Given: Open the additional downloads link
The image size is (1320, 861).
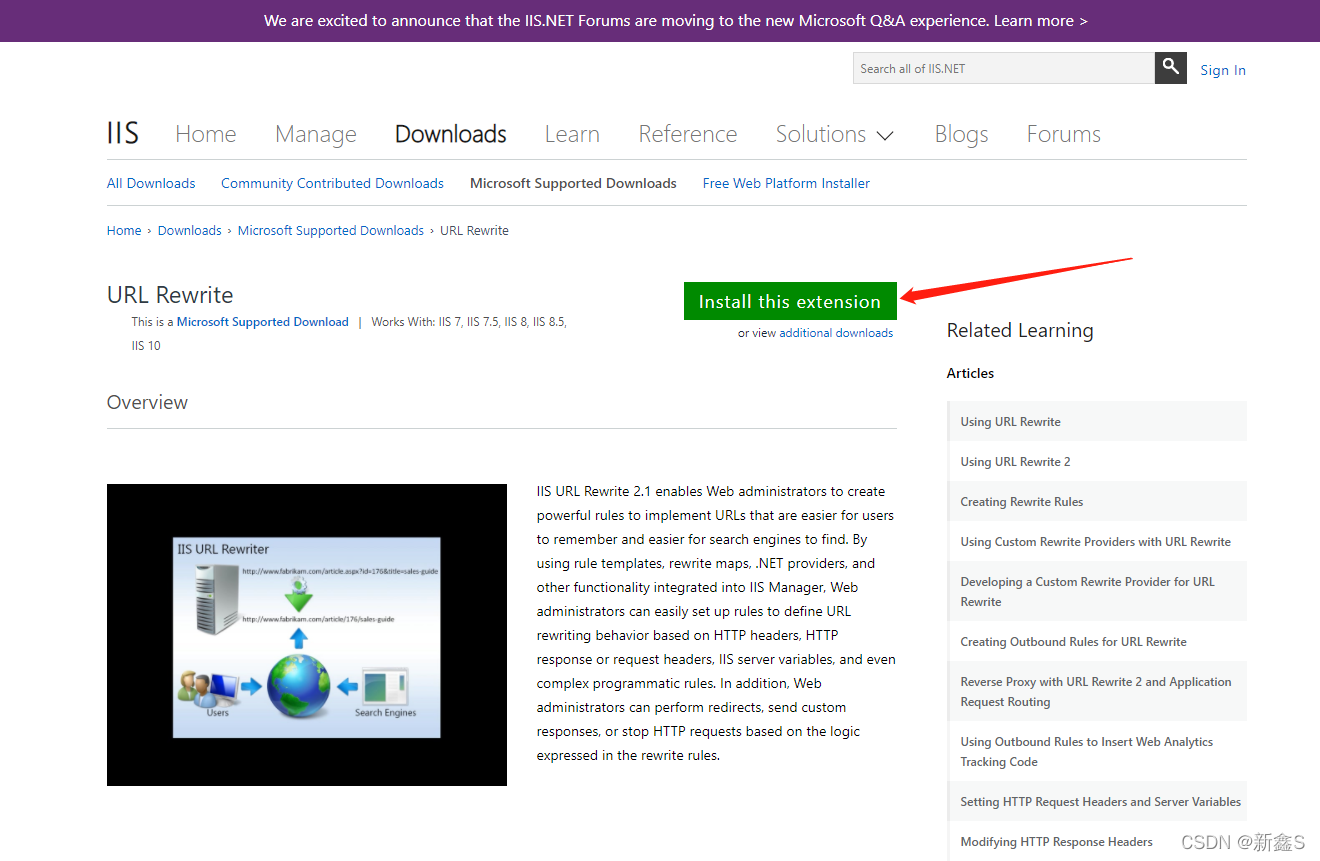Looking at the screenshot, I should (836, 333).
